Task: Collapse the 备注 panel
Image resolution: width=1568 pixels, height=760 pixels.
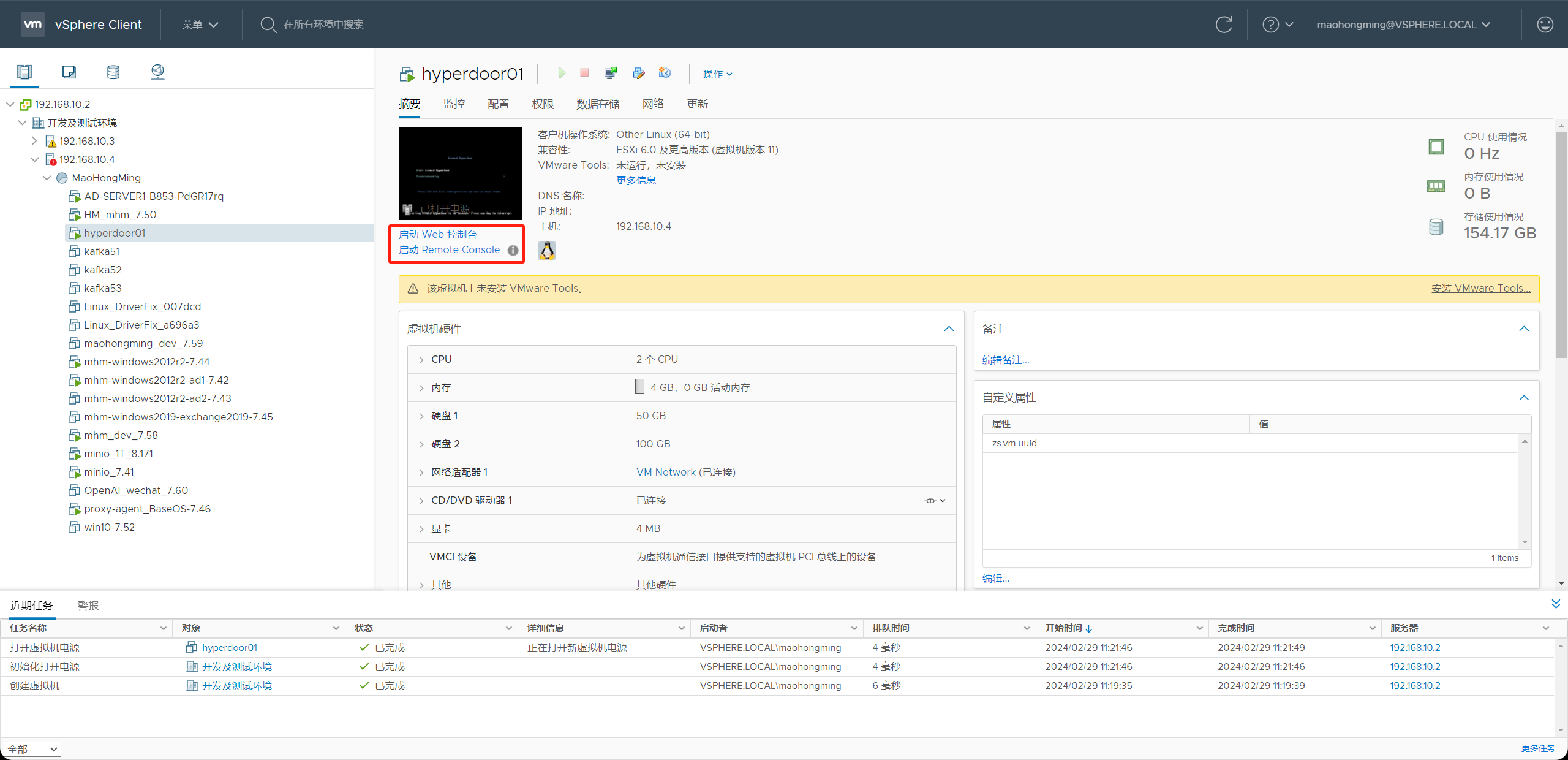Action: point(1524,329)
